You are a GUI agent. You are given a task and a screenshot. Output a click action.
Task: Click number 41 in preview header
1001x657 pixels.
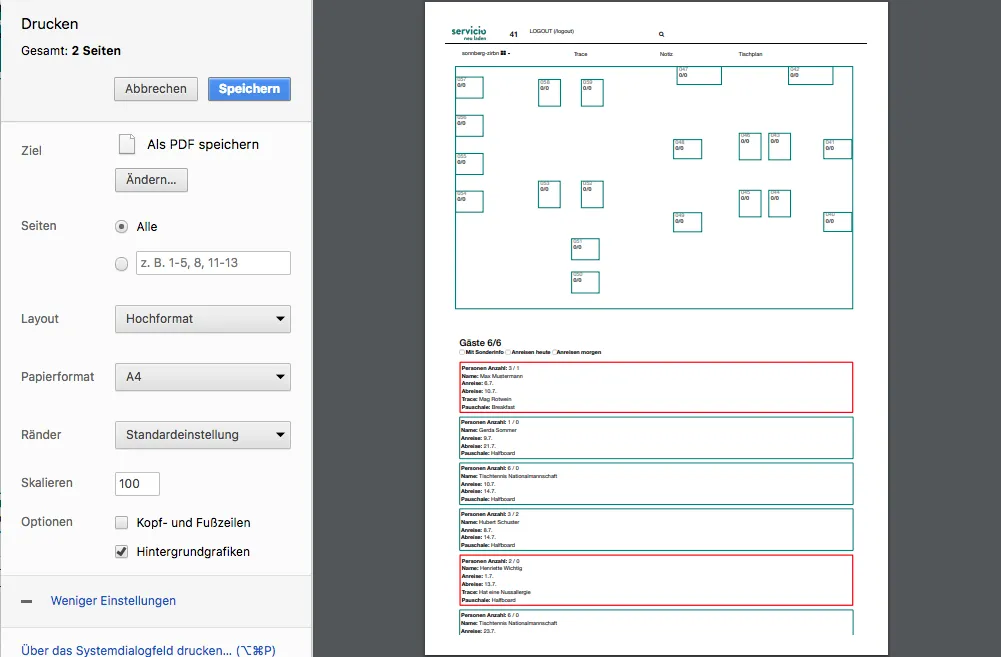(513, 34)
